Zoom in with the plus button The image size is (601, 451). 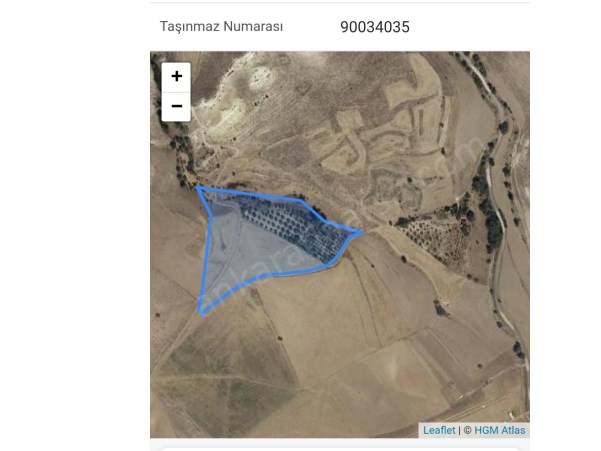point(176,77)
